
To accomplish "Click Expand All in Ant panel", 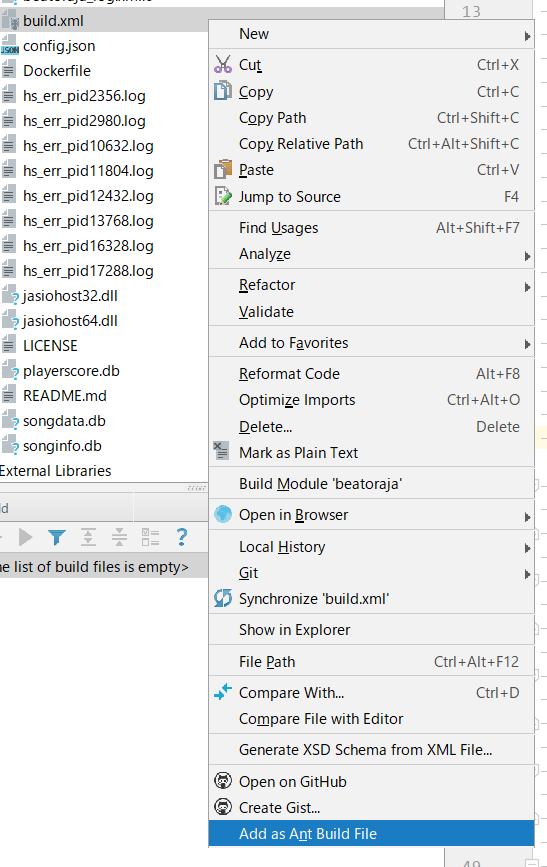I will click(88, 537).
